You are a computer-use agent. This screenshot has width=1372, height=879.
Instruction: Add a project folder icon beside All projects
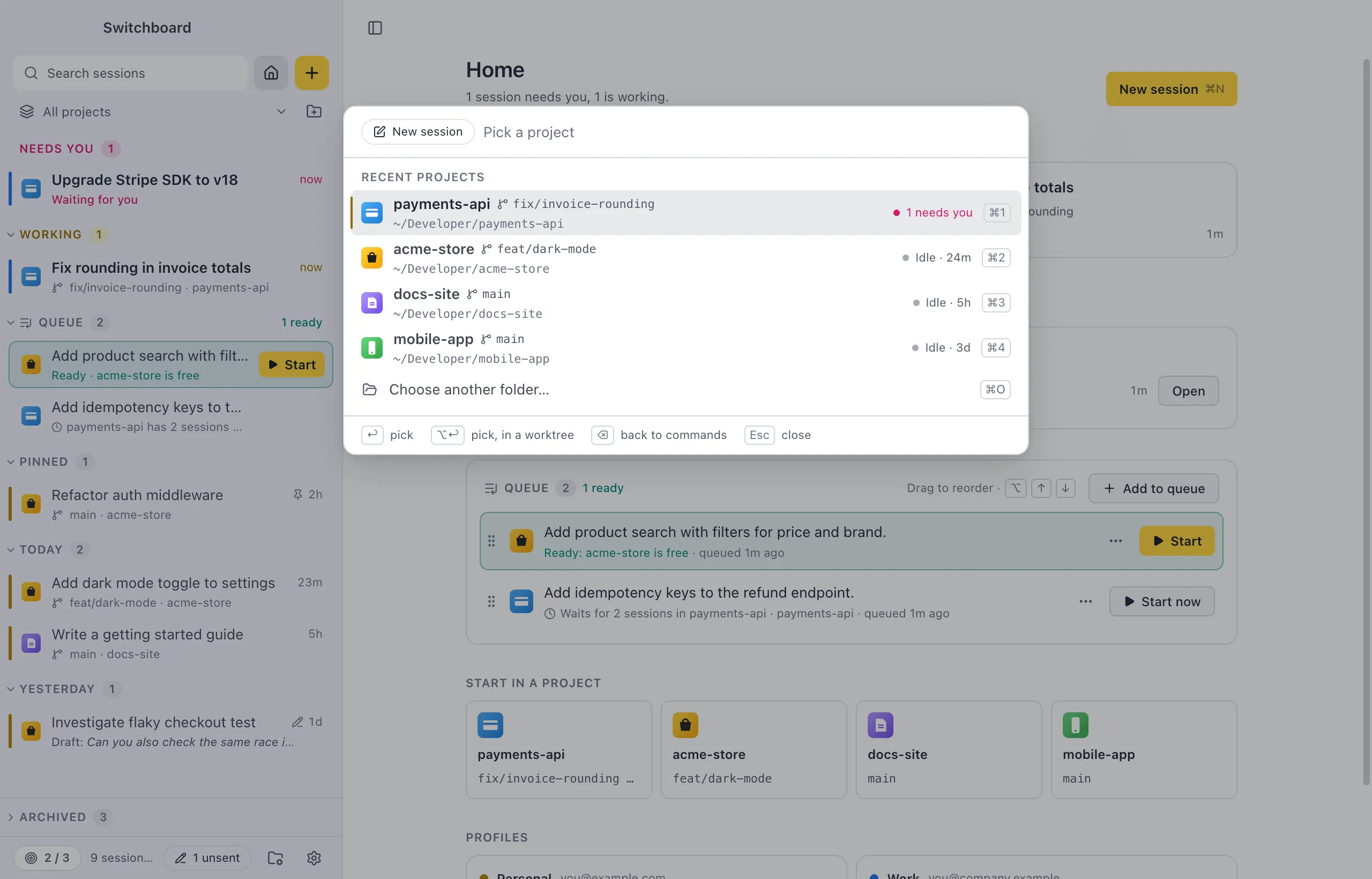click(x=314, y=111)
